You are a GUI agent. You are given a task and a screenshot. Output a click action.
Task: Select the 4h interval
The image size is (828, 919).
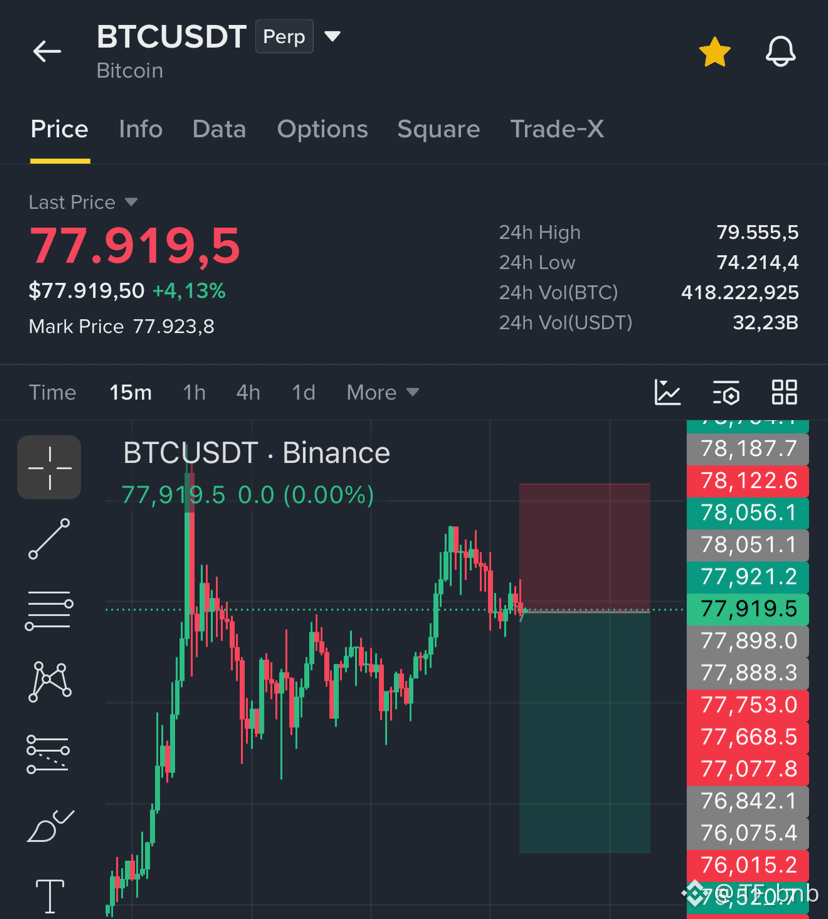tap(248, 392)
